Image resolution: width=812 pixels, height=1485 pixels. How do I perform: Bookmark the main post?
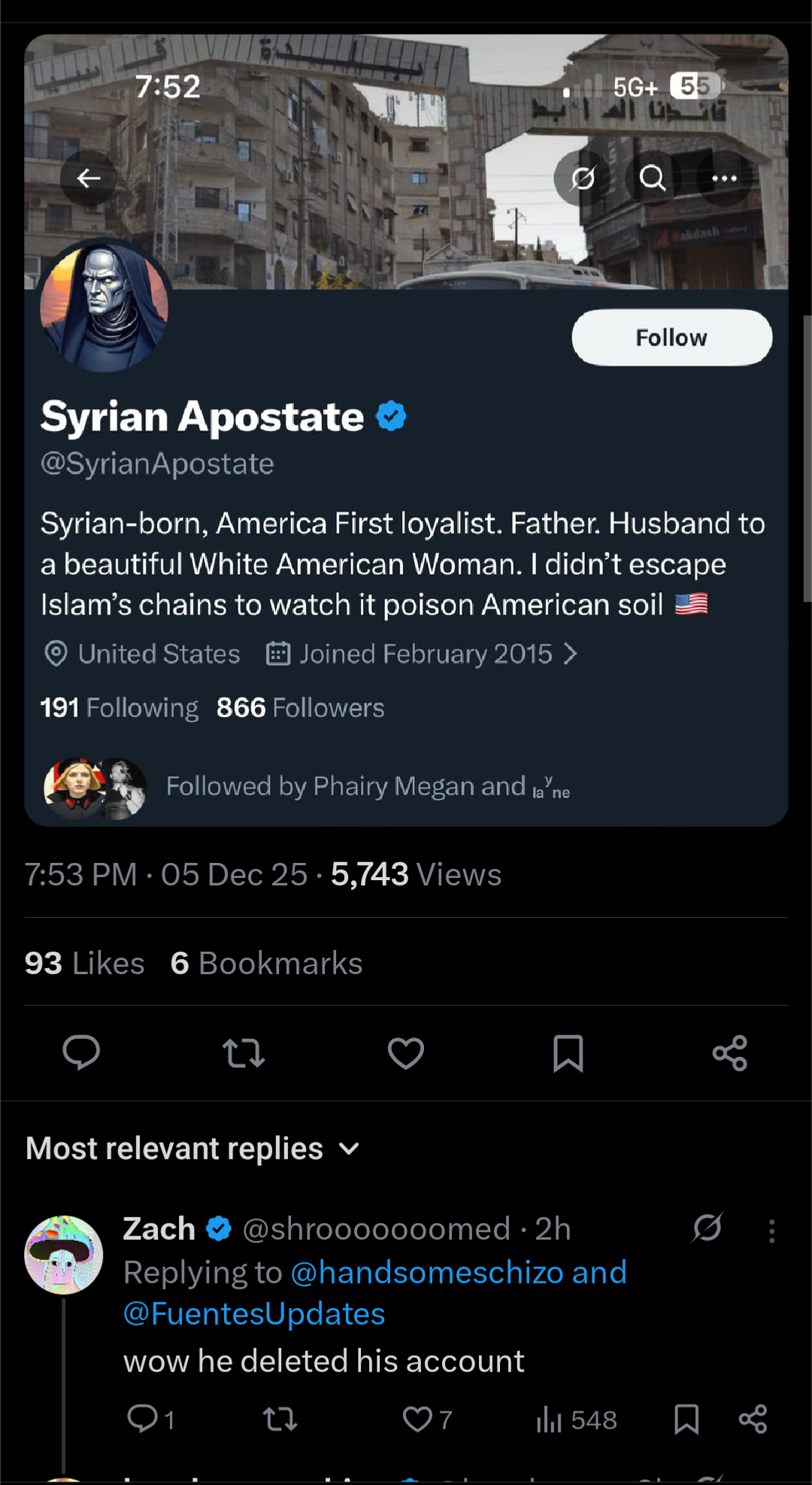pos(568,1053)
